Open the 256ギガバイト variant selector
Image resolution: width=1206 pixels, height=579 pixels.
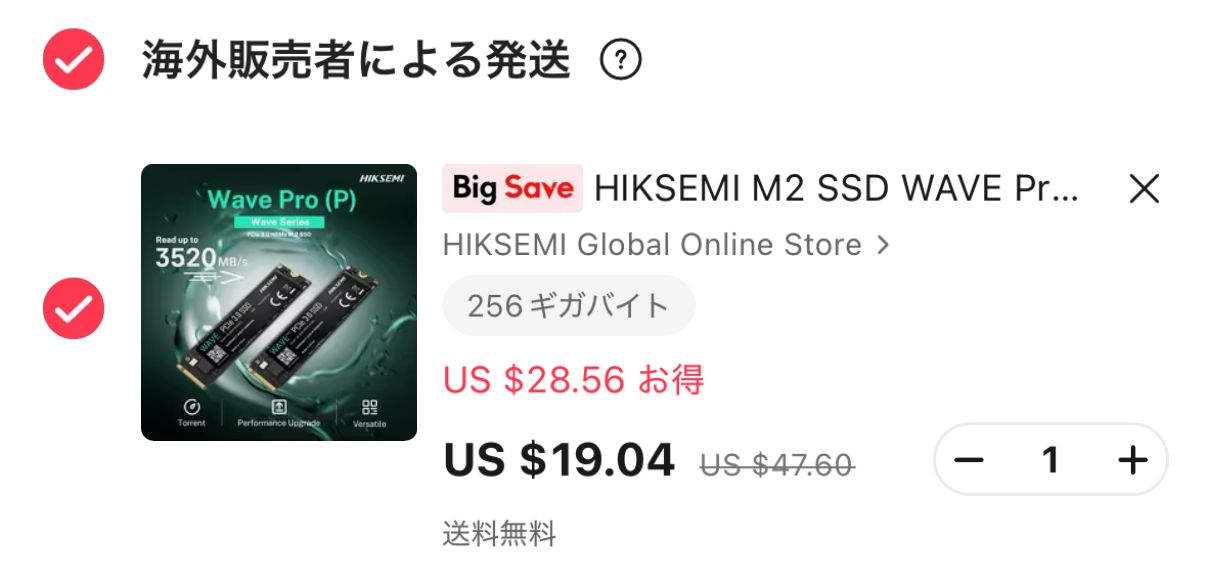point(568,306)
